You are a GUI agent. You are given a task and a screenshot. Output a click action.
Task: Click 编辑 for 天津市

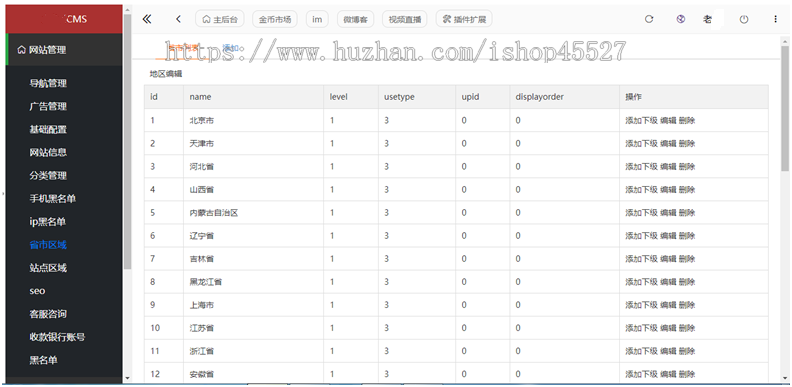coord(668,143)
